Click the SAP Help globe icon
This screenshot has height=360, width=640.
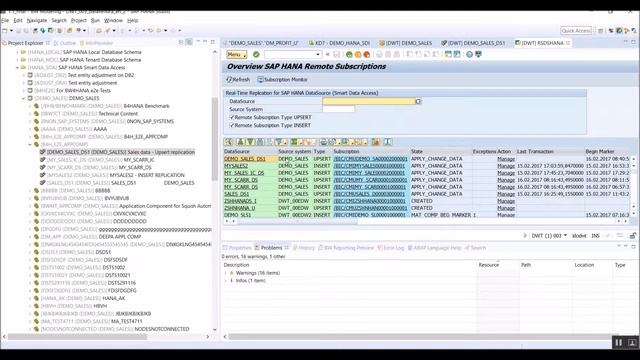469,54
